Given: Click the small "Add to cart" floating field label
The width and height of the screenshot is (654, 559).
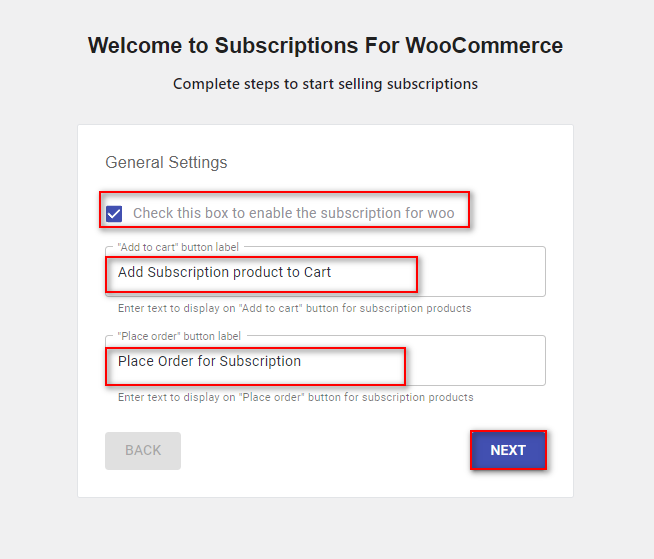Looking at the screenshot, I should 178,246.
